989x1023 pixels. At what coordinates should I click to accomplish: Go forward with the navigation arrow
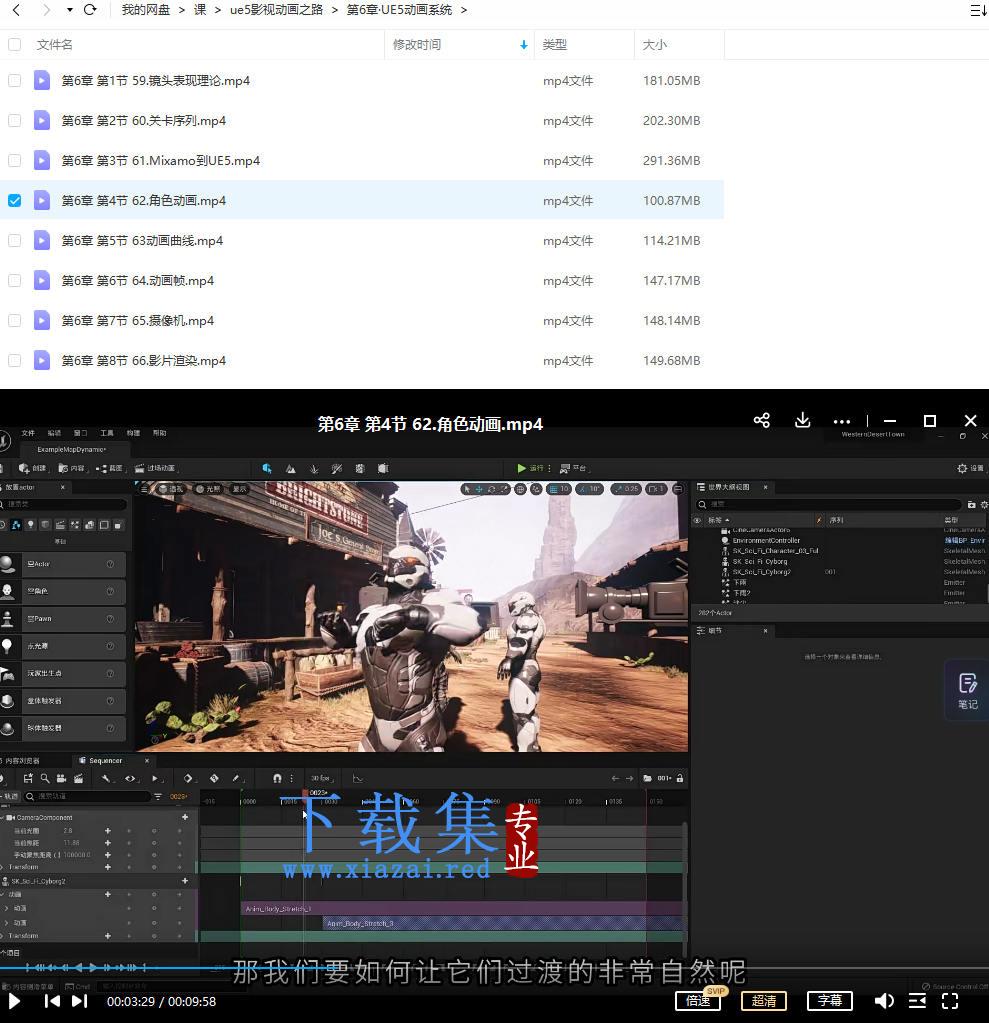(46, 10)
